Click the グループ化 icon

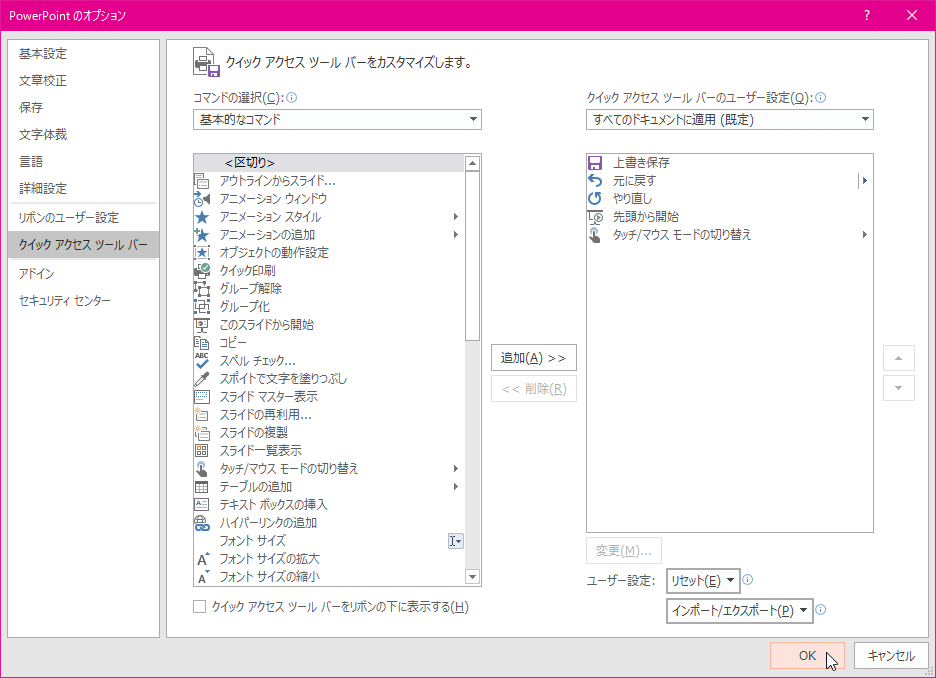tap(202, 307)
